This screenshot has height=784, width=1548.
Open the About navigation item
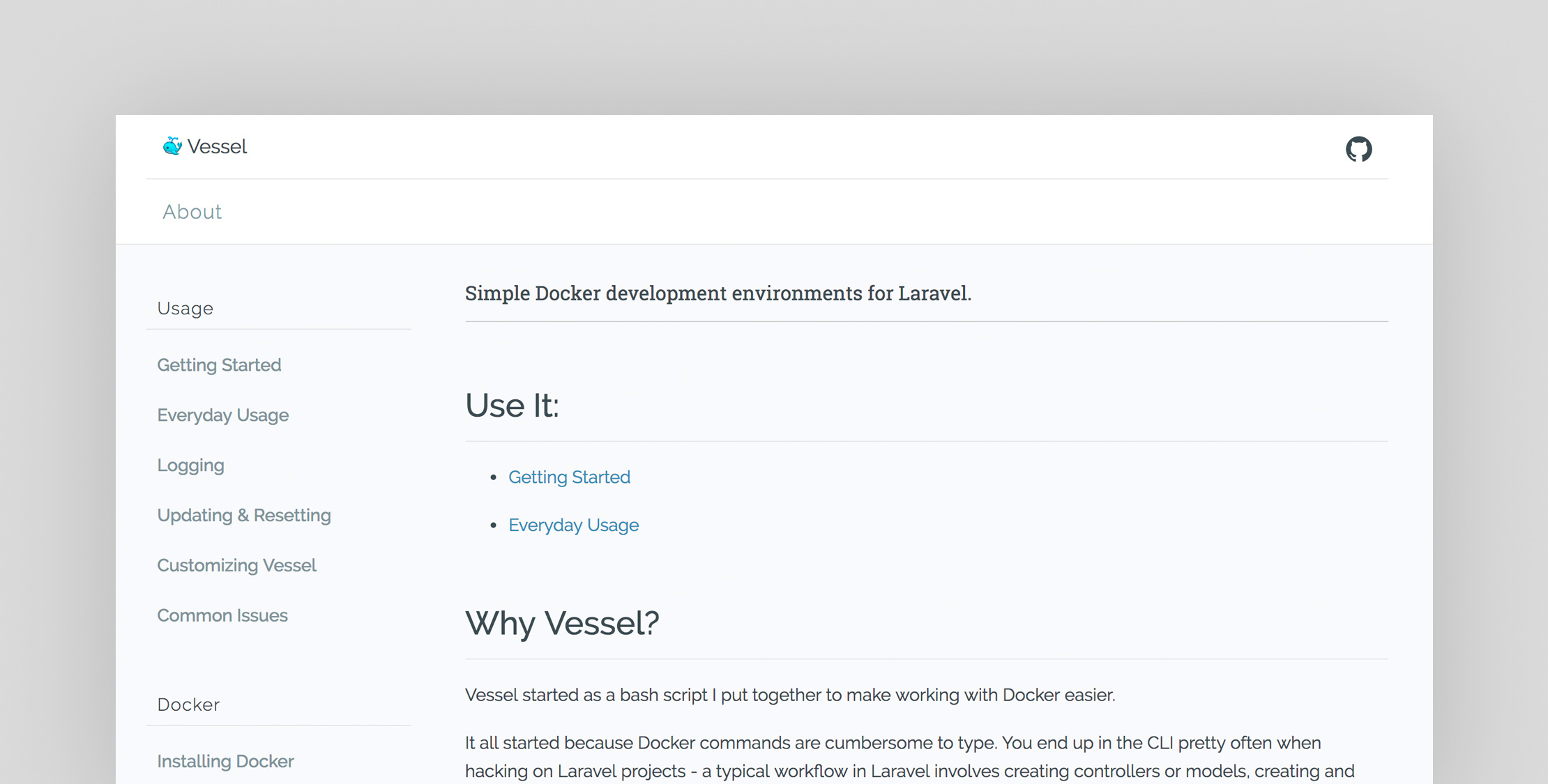click(x=192, y=212)
